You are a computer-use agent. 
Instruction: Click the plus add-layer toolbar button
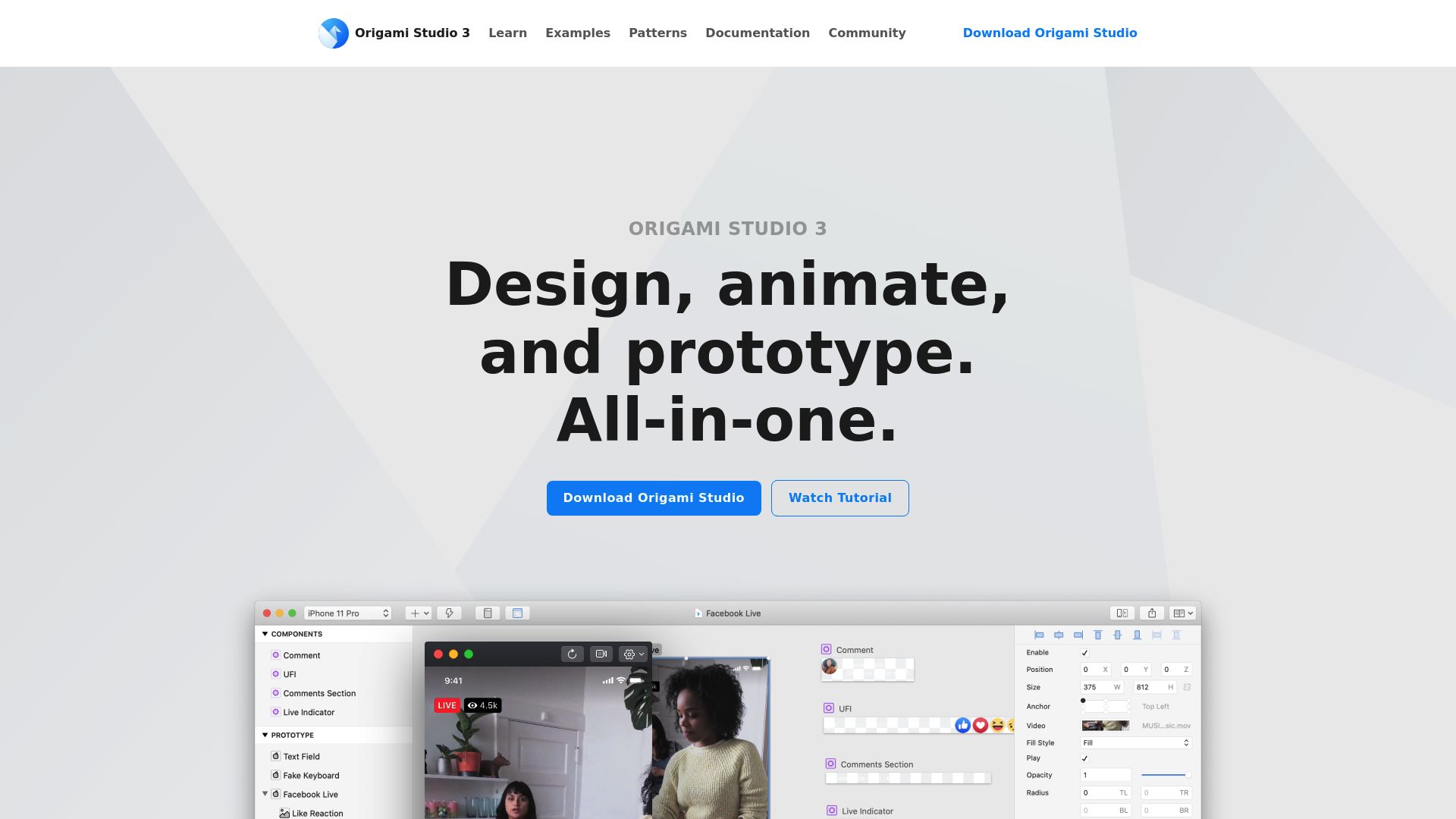point(419,613)
